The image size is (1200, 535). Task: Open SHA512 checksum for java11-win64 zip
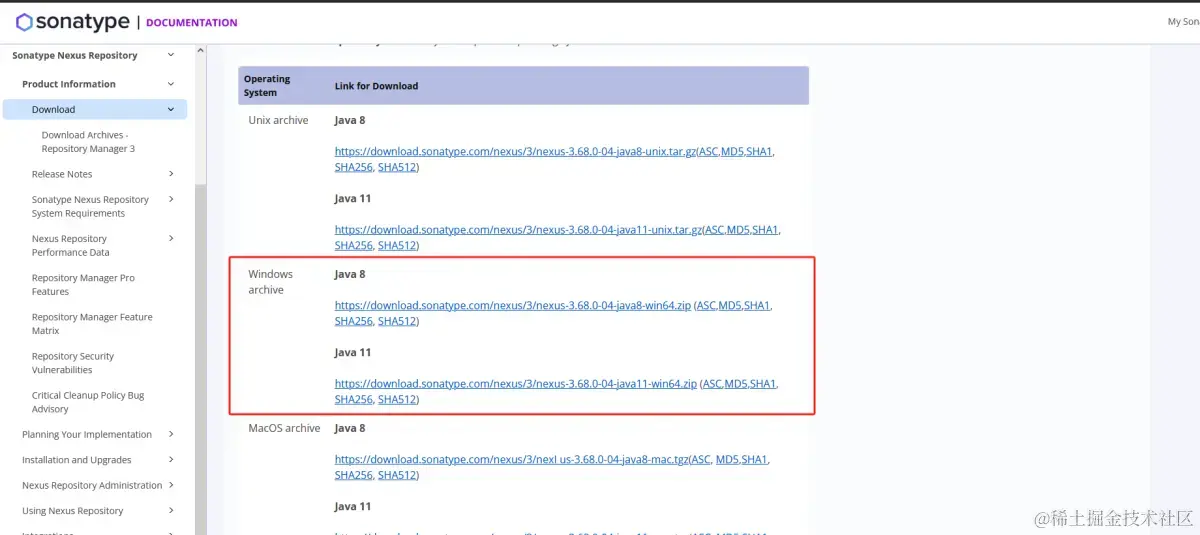point(397,400)
